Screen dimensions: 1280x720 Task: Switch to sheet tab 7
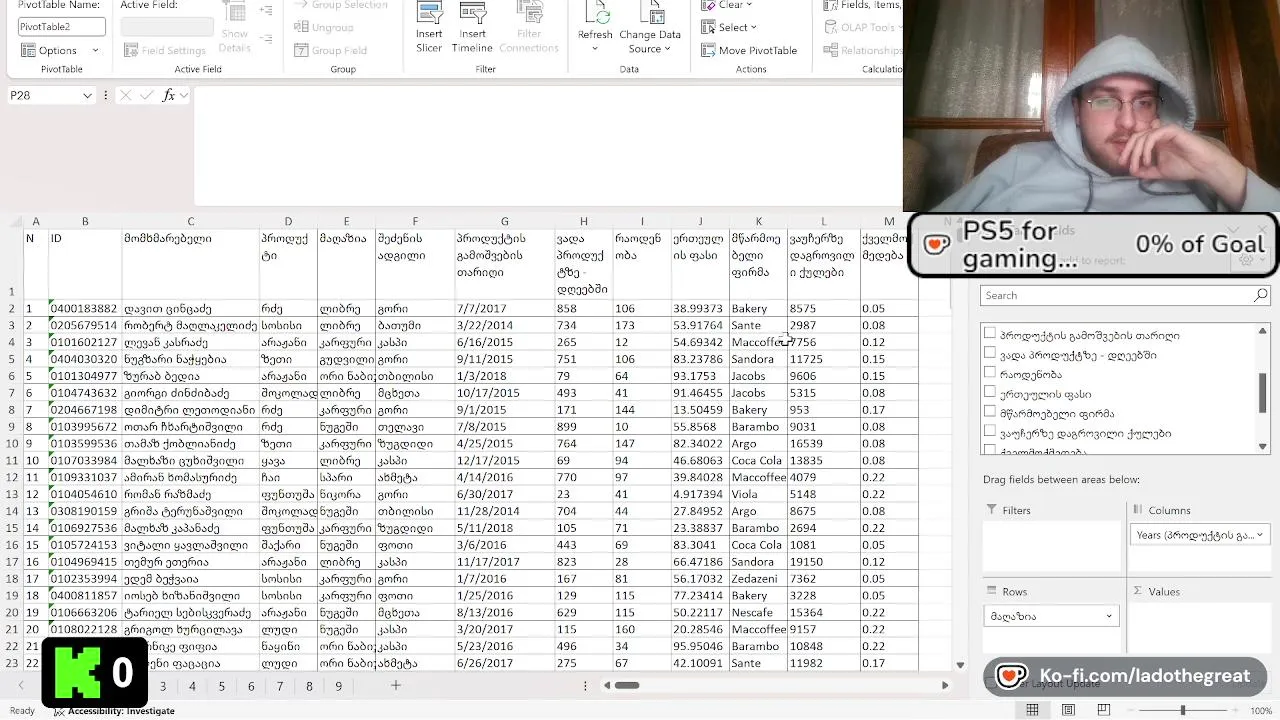(280, 686)
